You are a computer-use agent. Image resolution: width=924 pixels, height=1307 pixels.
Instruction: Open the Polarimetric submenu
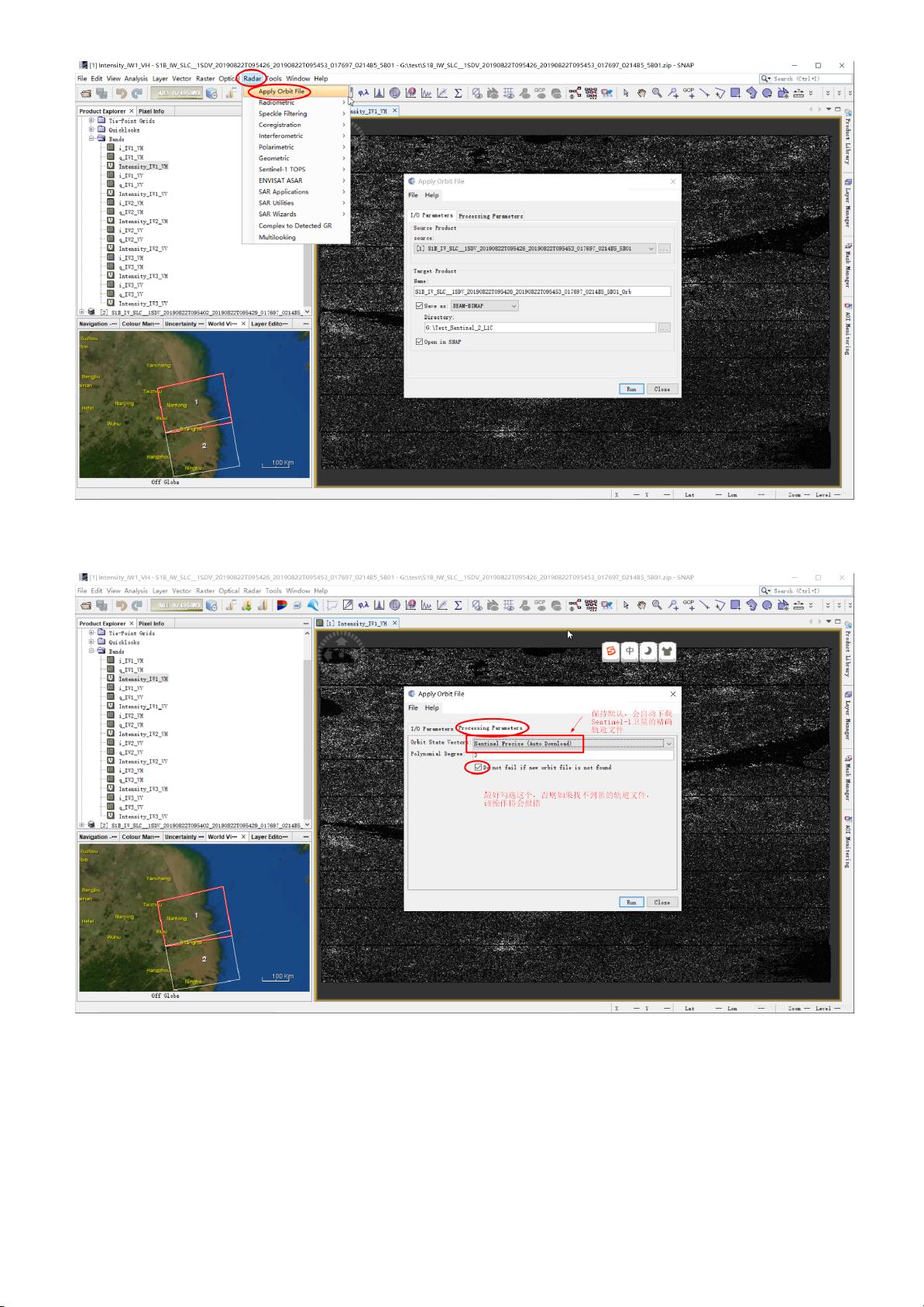click(x=297, y=147)
